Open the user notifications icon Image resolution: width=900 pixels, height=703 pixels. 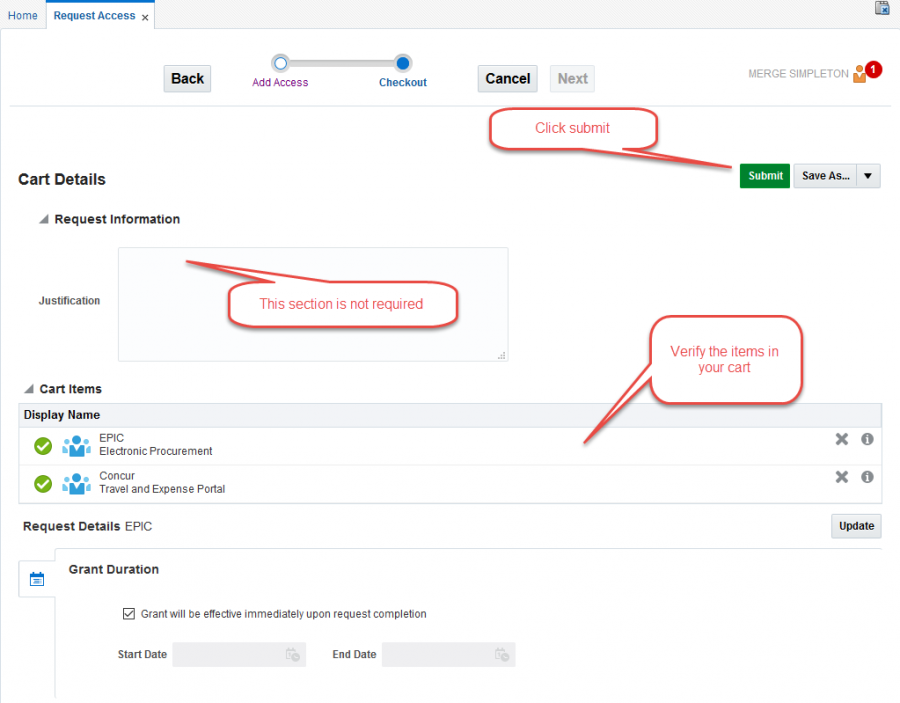point(862,73)
